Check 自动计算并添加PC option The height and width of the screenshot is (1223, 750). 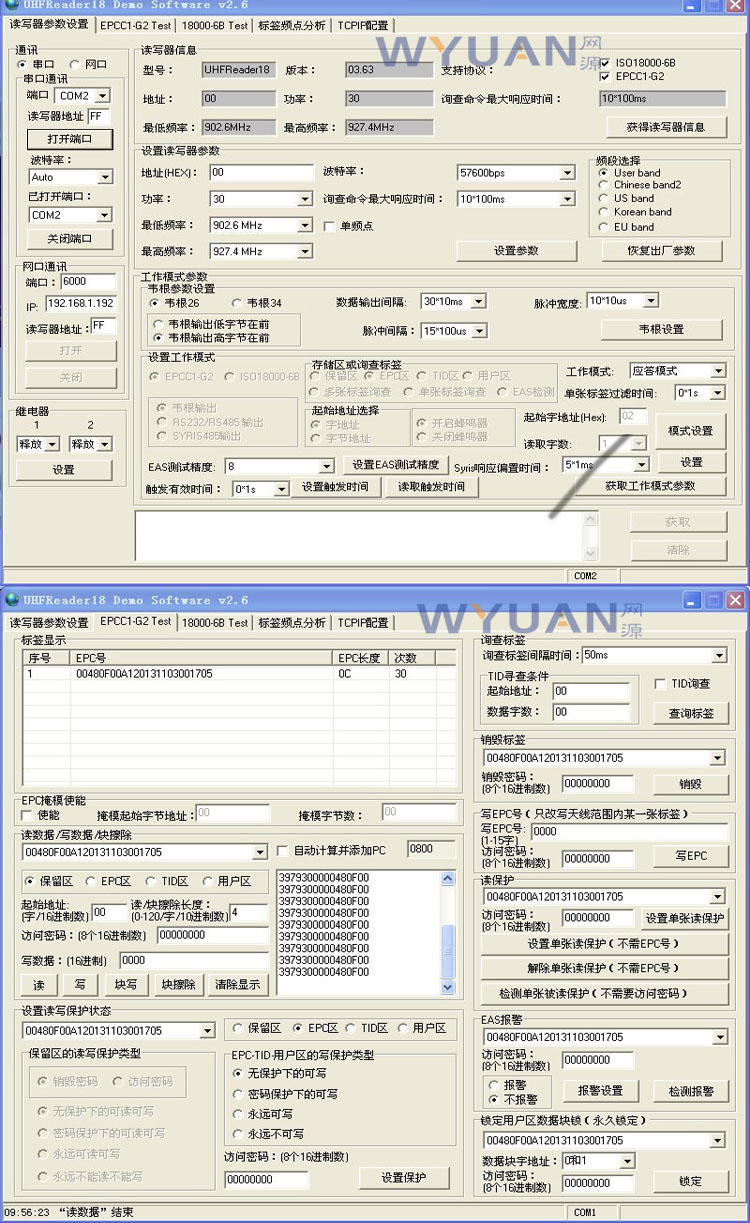point(282,851)
